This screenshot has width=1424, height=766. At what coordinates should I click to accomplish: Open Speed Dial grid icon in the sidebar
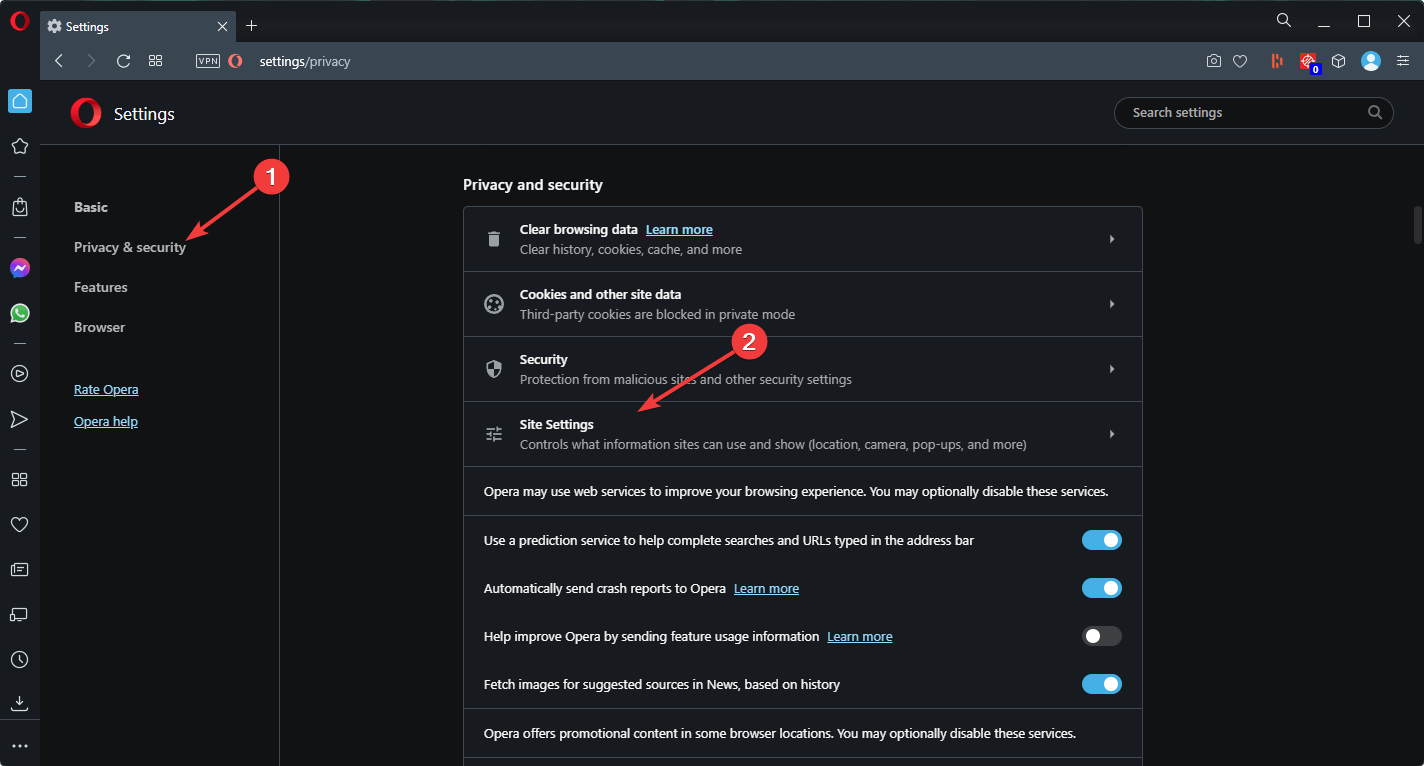20,479
